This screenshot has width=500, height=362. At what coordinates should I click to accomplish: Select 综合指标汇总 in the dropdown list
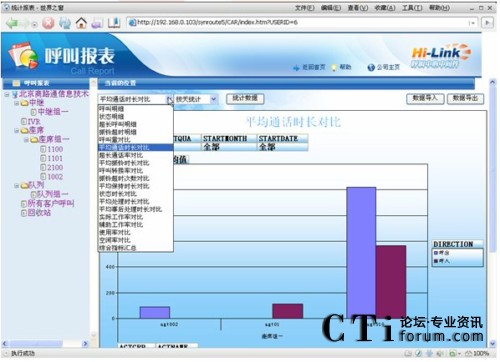tap(118, 248)
